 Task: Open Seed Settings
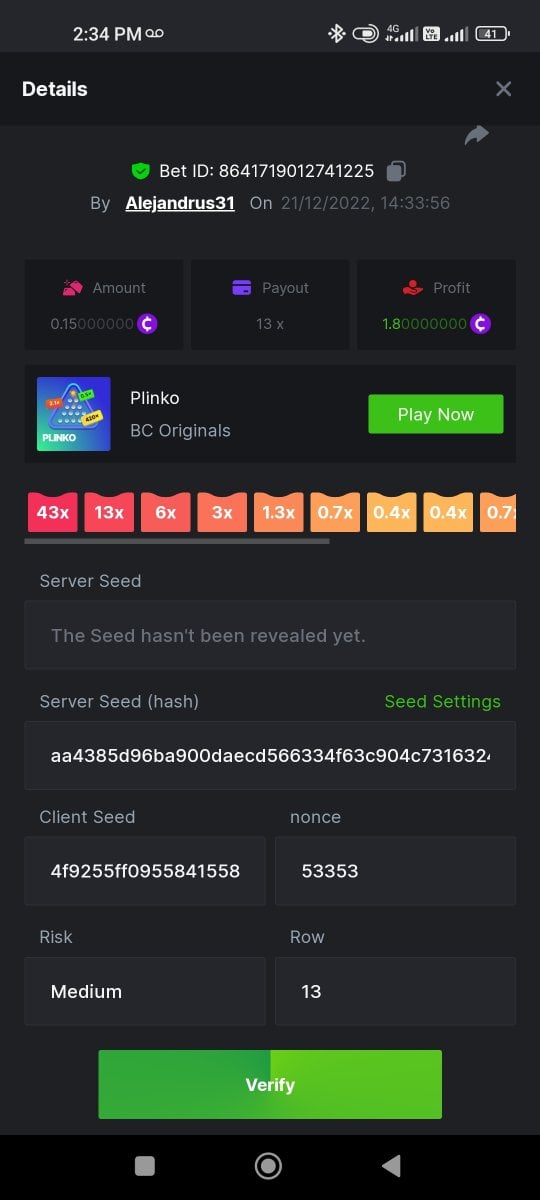[443, 701]
